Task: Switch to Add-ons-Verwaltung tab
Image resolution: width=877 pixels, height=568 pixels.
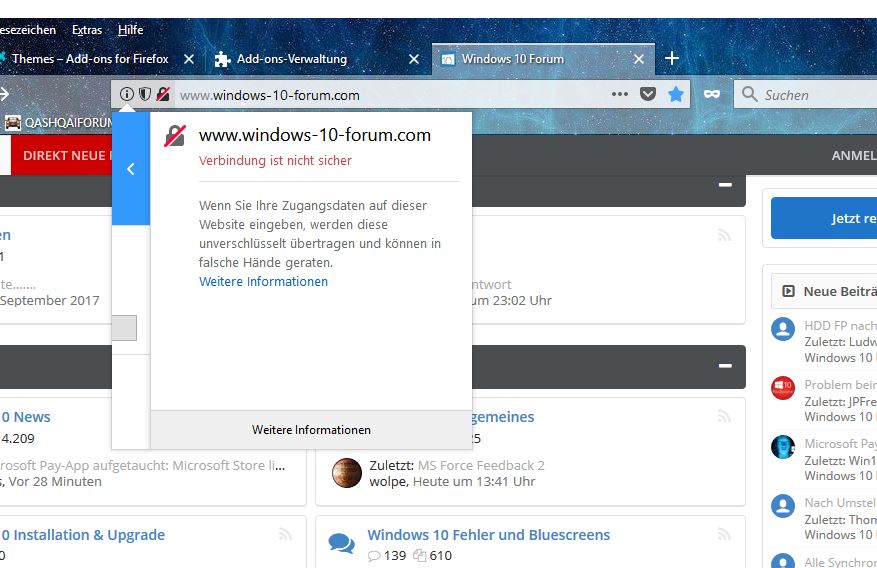Action: 291,59
